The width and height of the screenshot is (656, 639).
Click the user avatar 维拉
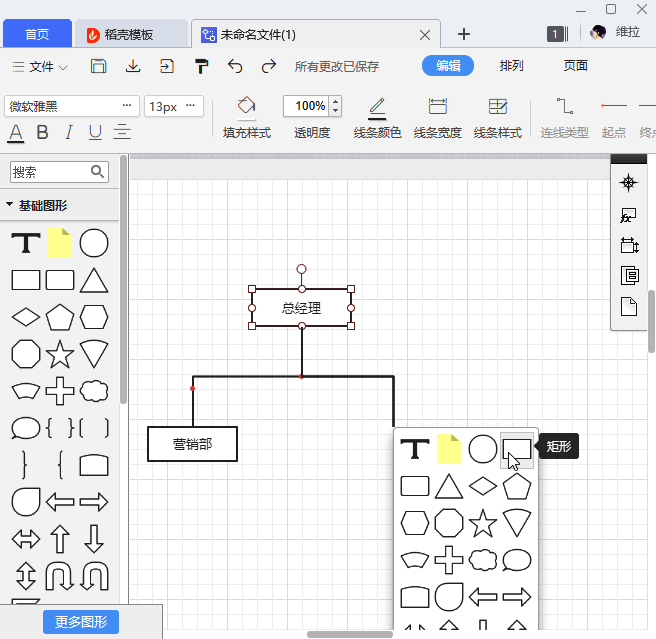pyautogui.click(x=598, y=33)
